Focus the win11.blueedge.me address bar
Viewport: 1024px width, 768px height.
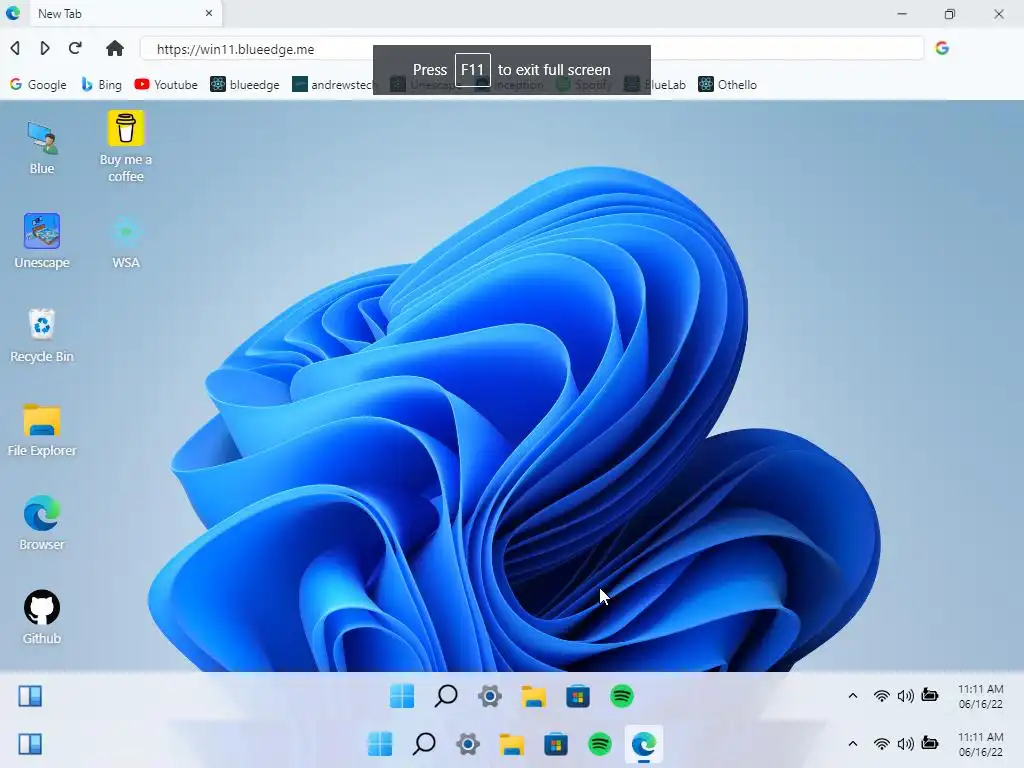point(532,48)
